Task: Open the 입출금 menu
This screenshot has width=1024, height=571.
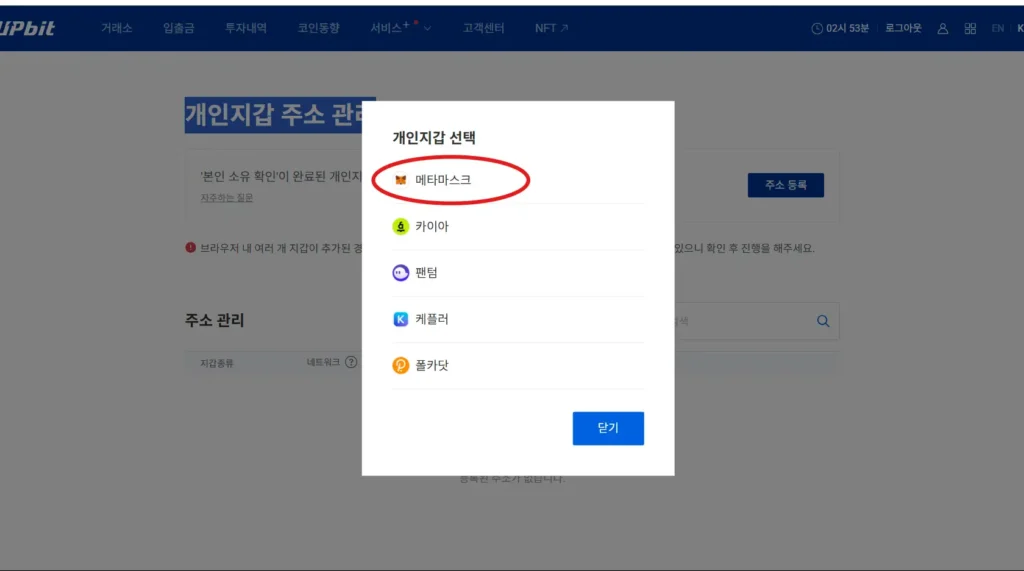Action: 178,28
